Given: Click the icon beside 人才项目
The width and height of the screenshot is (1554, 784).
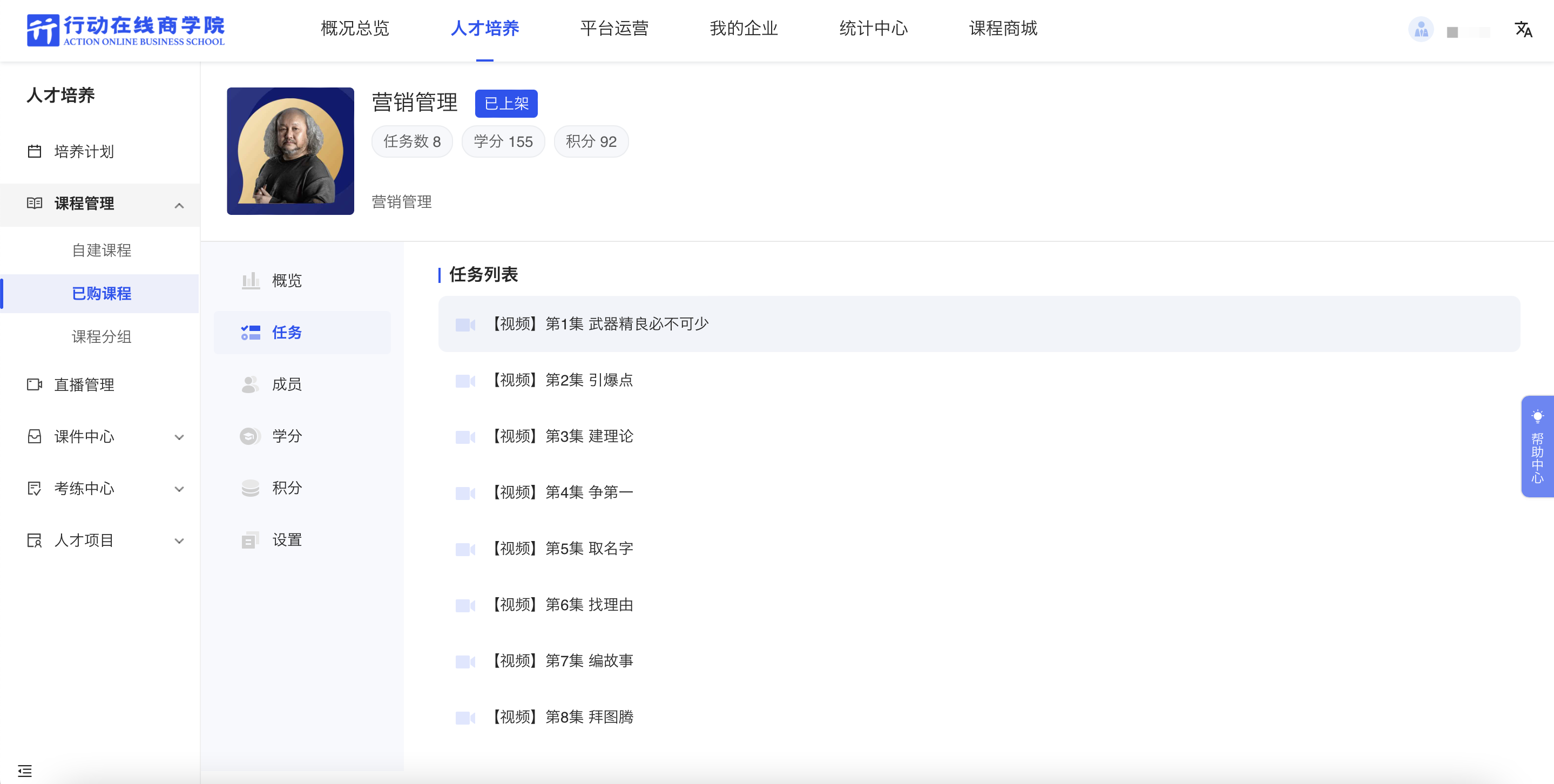Looking at the screenshot, I should pyautogui.click(x=35, y=540).
